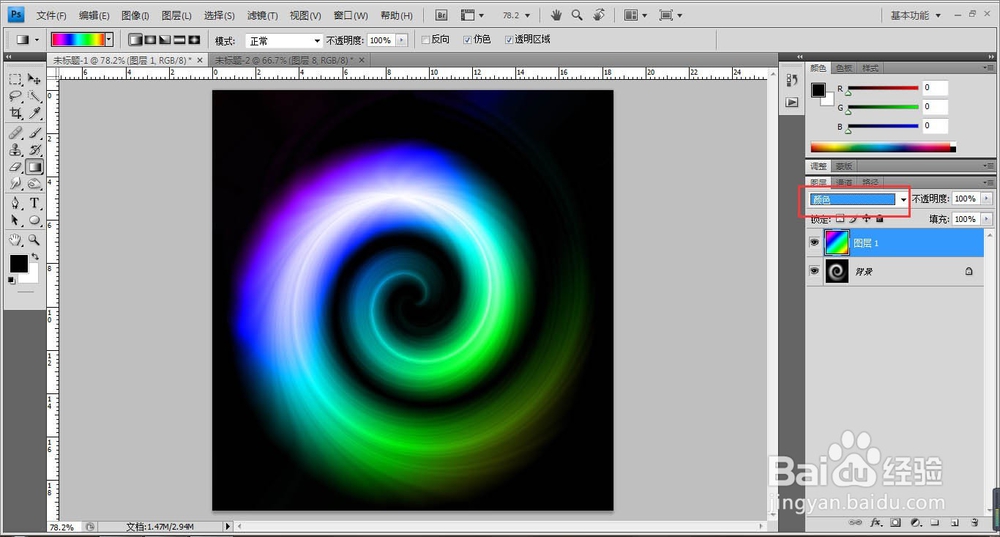Open the layer blend mode dropdown 颜色

point(858,200)
